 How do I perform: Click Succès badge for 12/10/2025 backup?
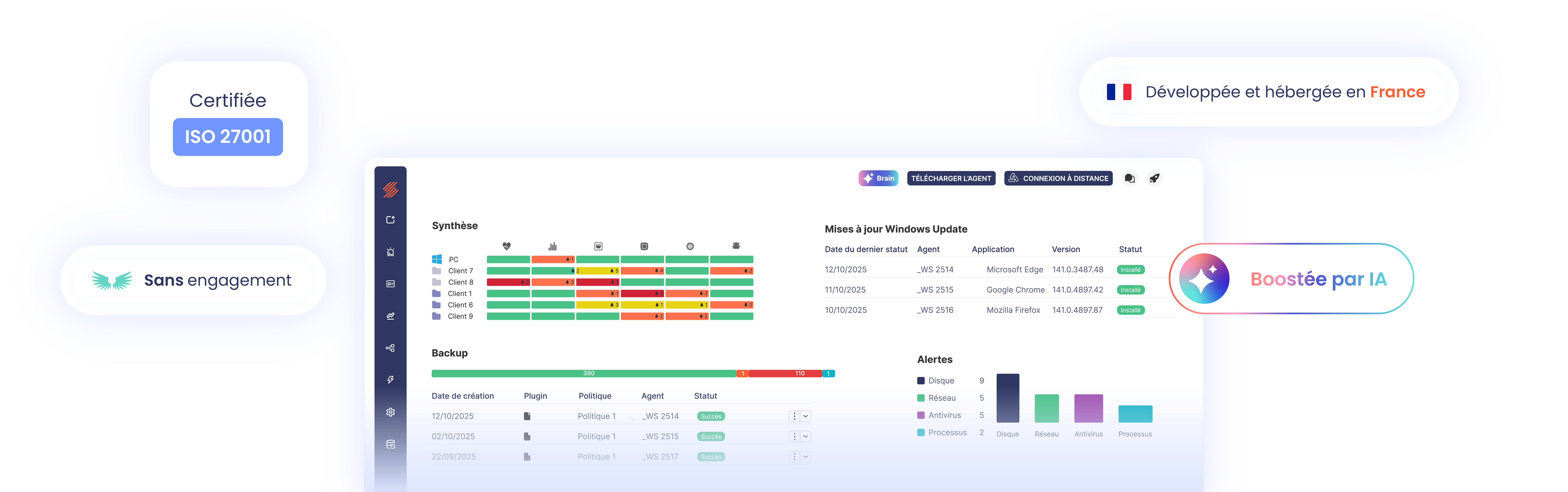pyautogui.click(x=711, y=416)
